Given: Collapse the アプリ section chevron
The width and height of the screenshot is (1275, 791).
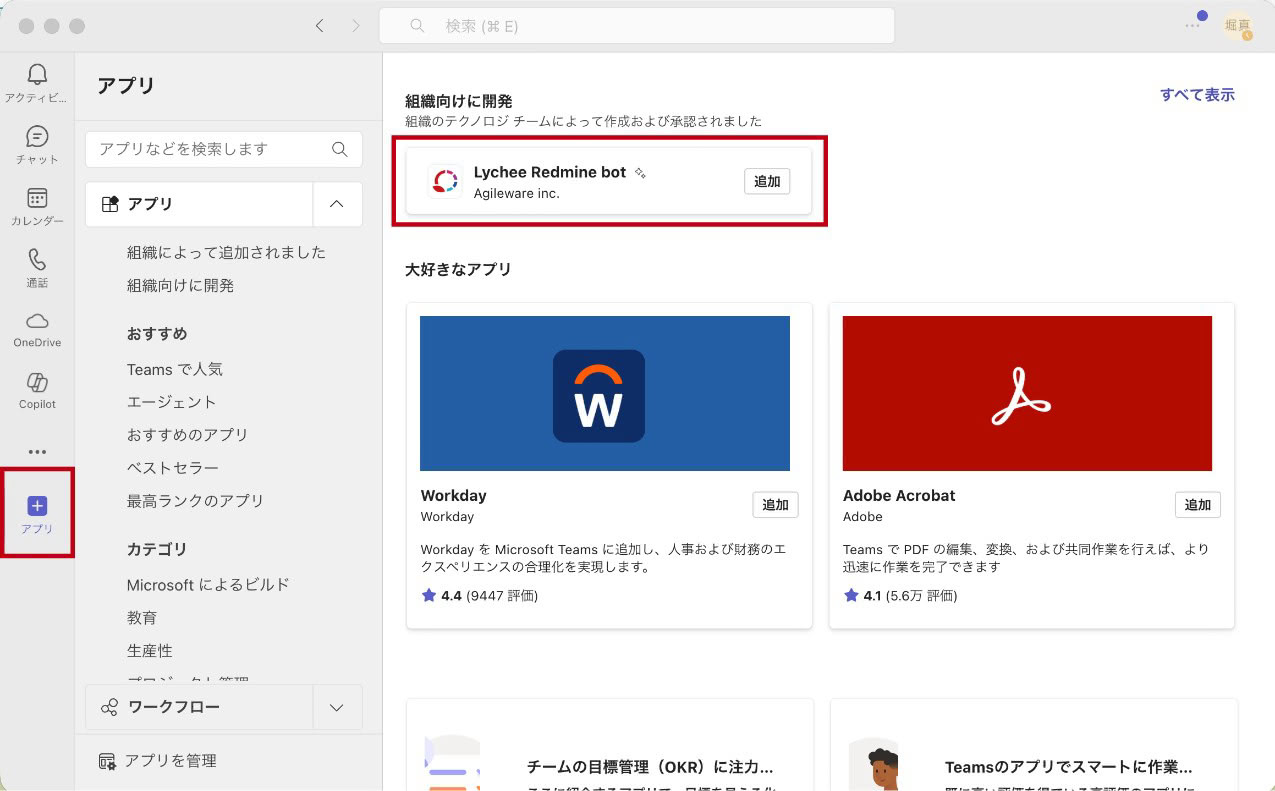Looking at the screenshot, I should click(337, 204).
